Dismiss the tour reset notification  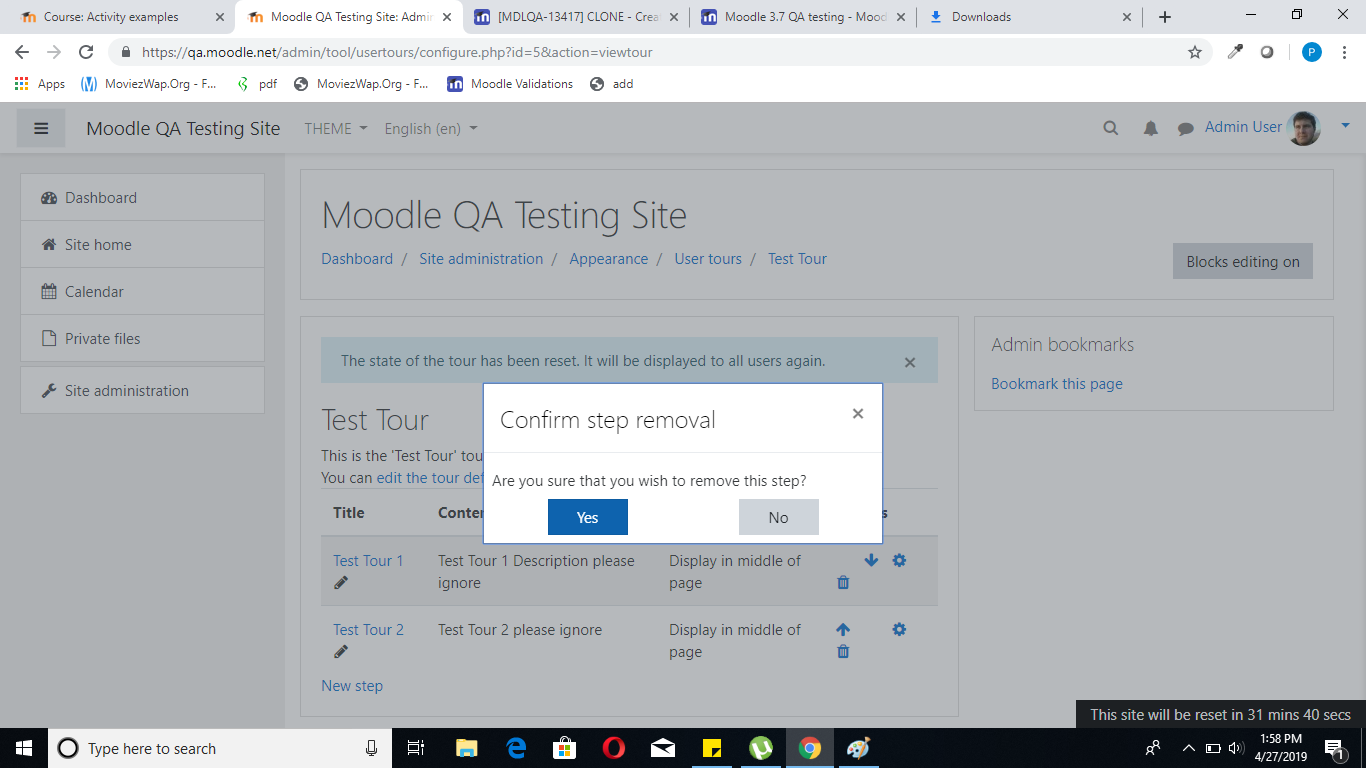point(910,362)
